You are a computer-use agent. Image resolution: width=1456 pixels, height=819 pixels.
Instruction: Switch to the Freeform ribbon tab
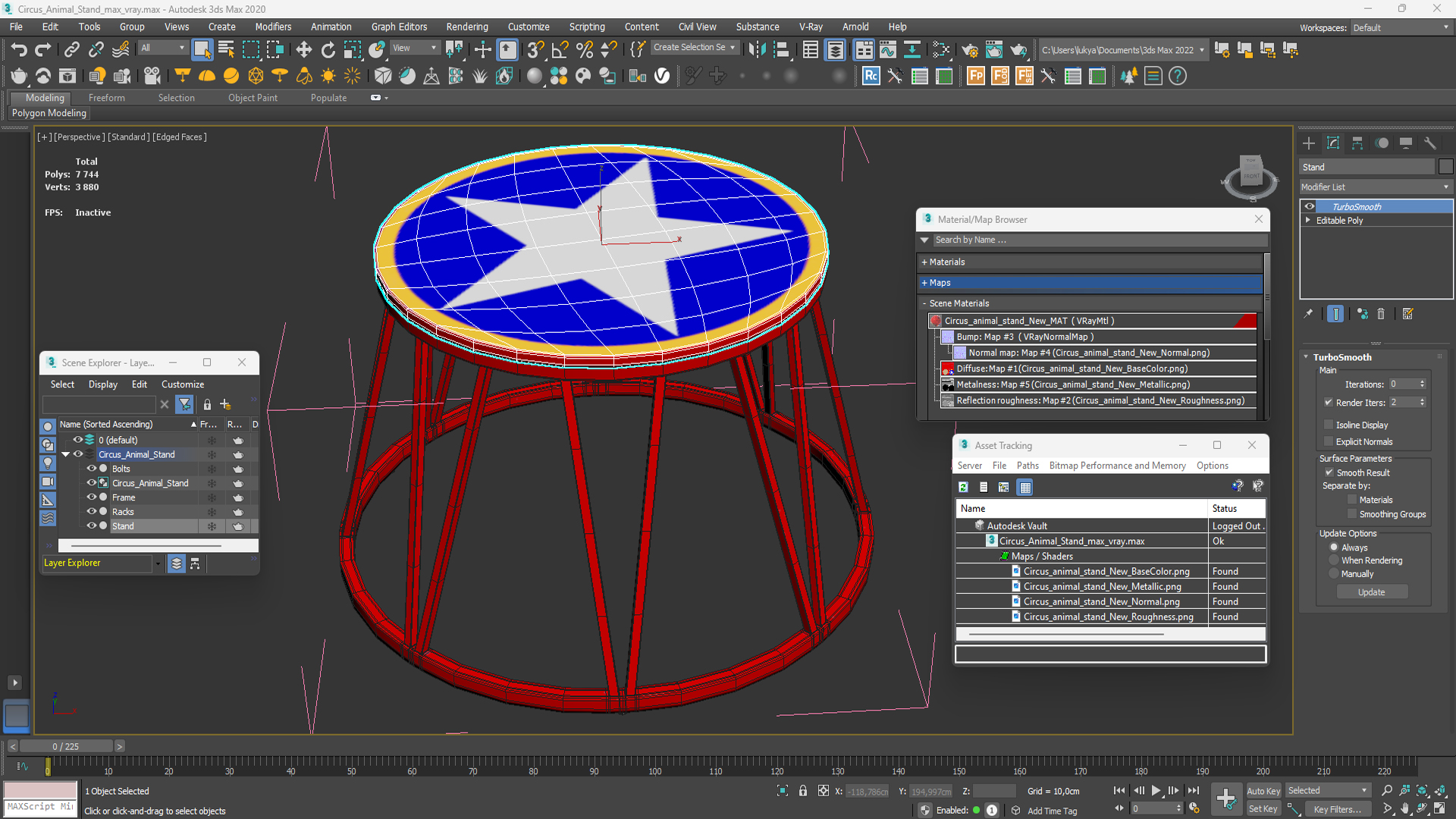tap(106, 98)
